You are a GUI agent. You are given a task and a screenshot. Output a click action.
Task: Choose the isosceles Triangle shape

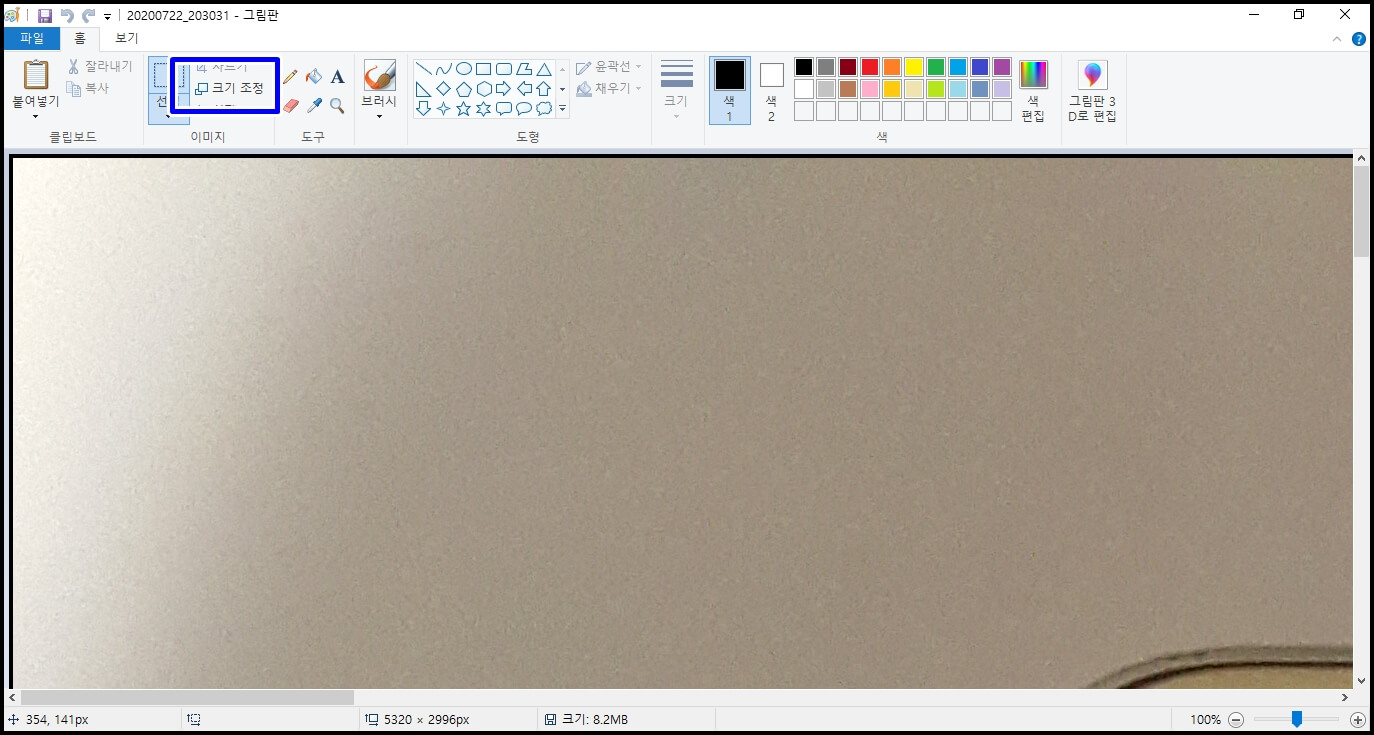point(544,69)
